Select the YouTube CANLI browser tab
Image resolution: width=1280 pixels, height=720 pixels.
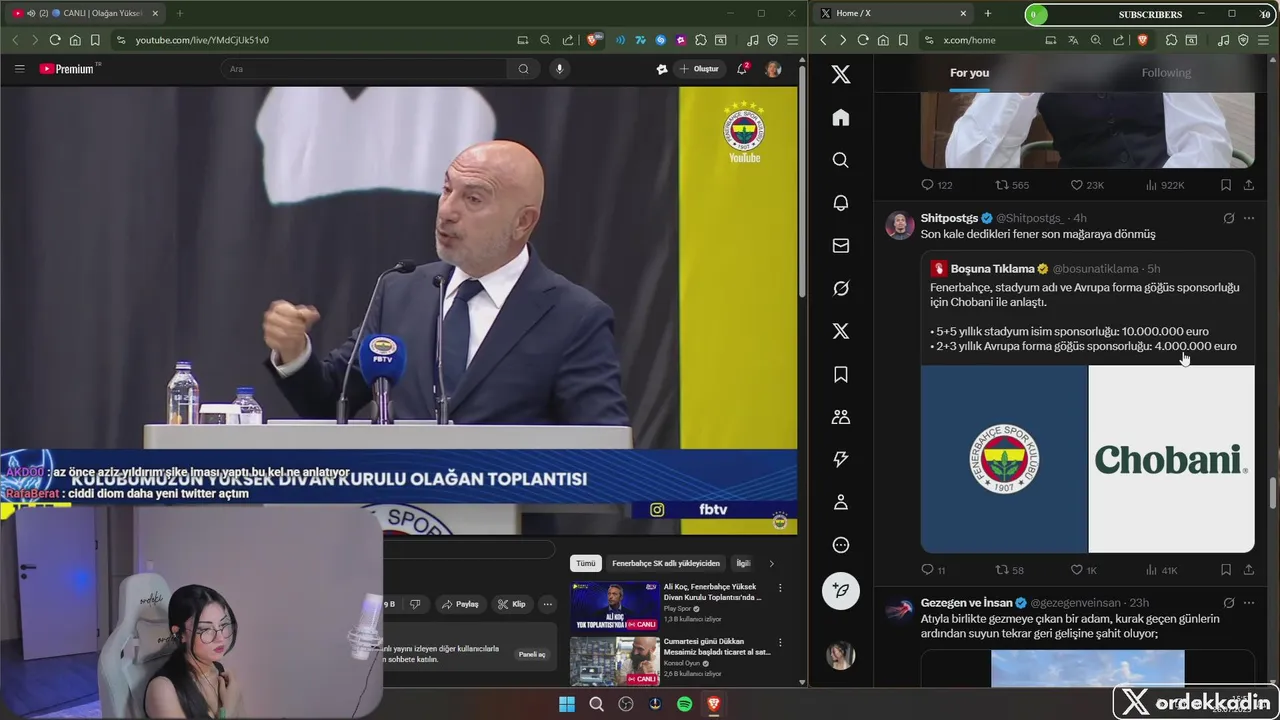click(85, 13)
